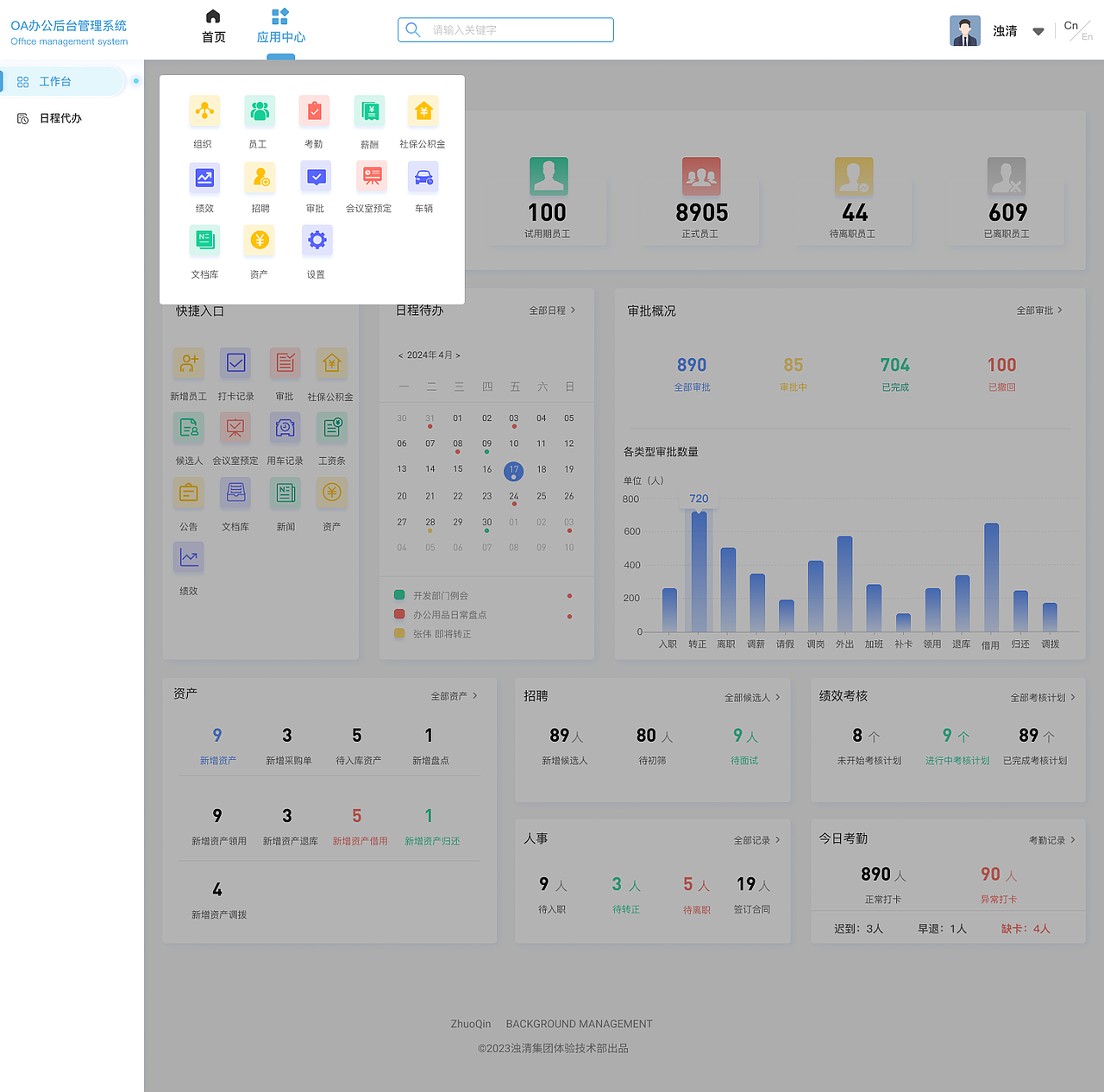Click the keyword search input field

tap(505, 30)
